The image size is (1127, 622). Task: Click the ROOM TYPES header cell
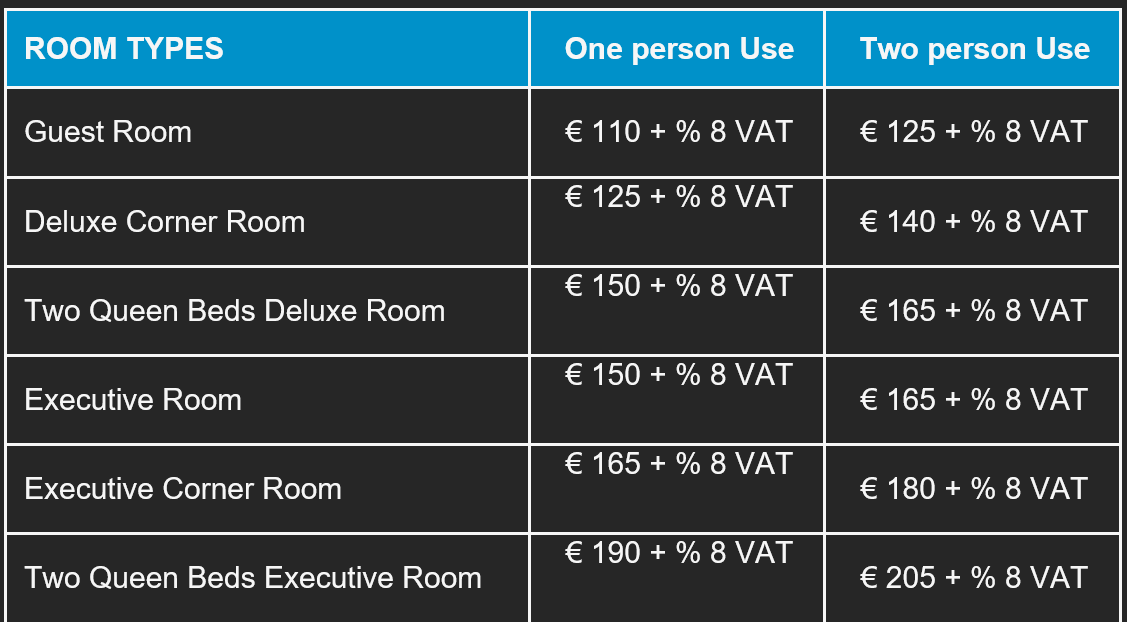[124, 48]
